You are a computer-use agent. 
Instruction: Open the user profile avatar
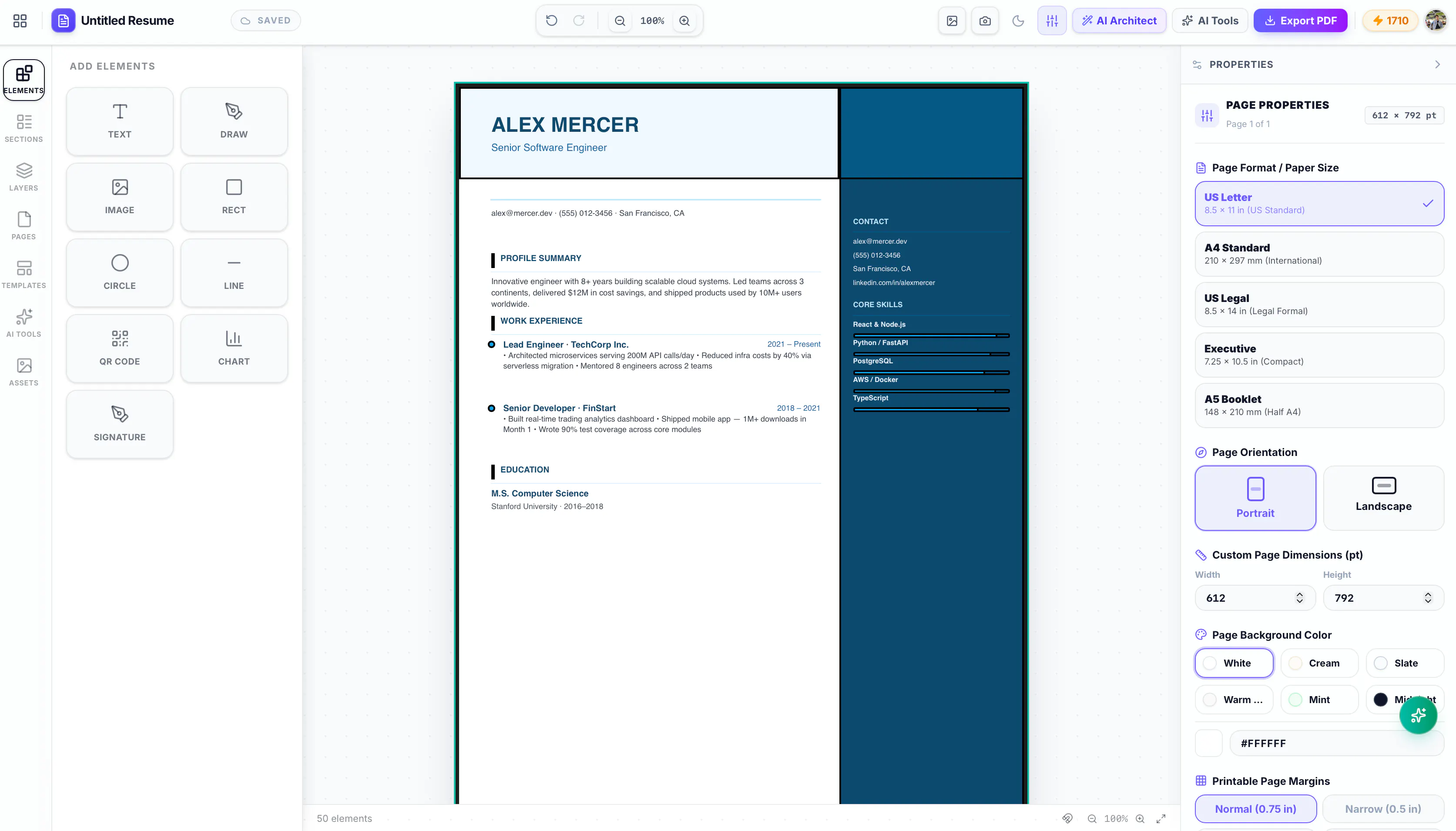(x=1436, y=21)
